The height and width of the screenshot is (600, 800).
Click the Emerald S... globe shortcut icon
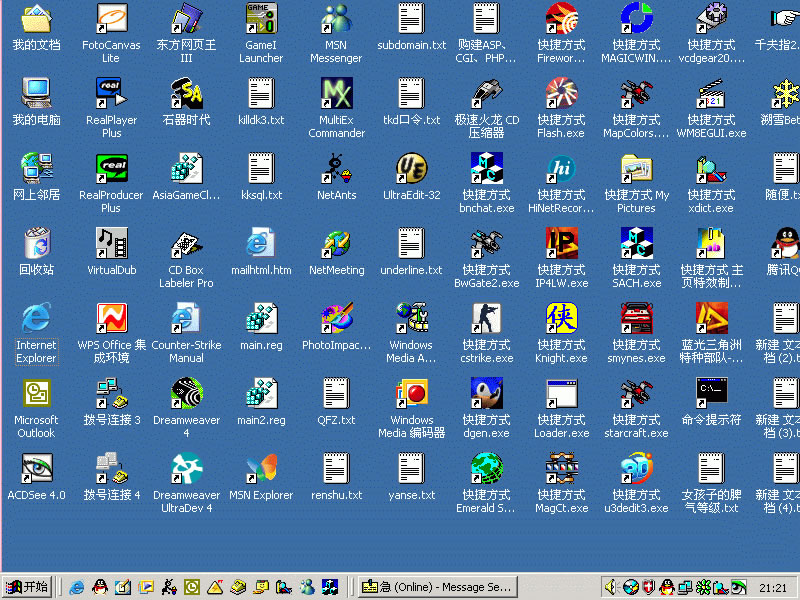coord(486,468)
